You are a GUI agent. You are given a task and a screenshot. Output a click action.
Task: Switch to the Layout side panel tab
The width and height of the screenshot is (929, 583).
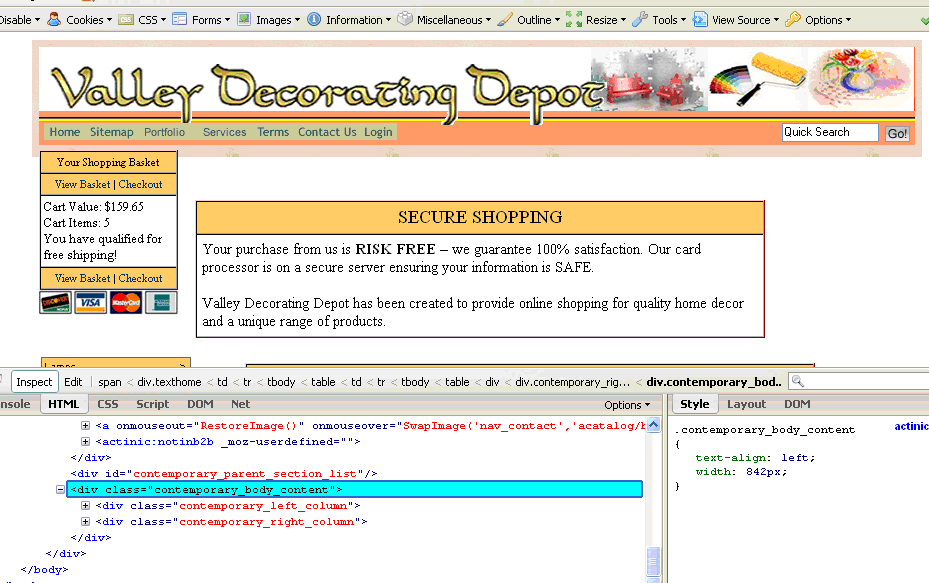pyautogui.click(x=746, y=404)
